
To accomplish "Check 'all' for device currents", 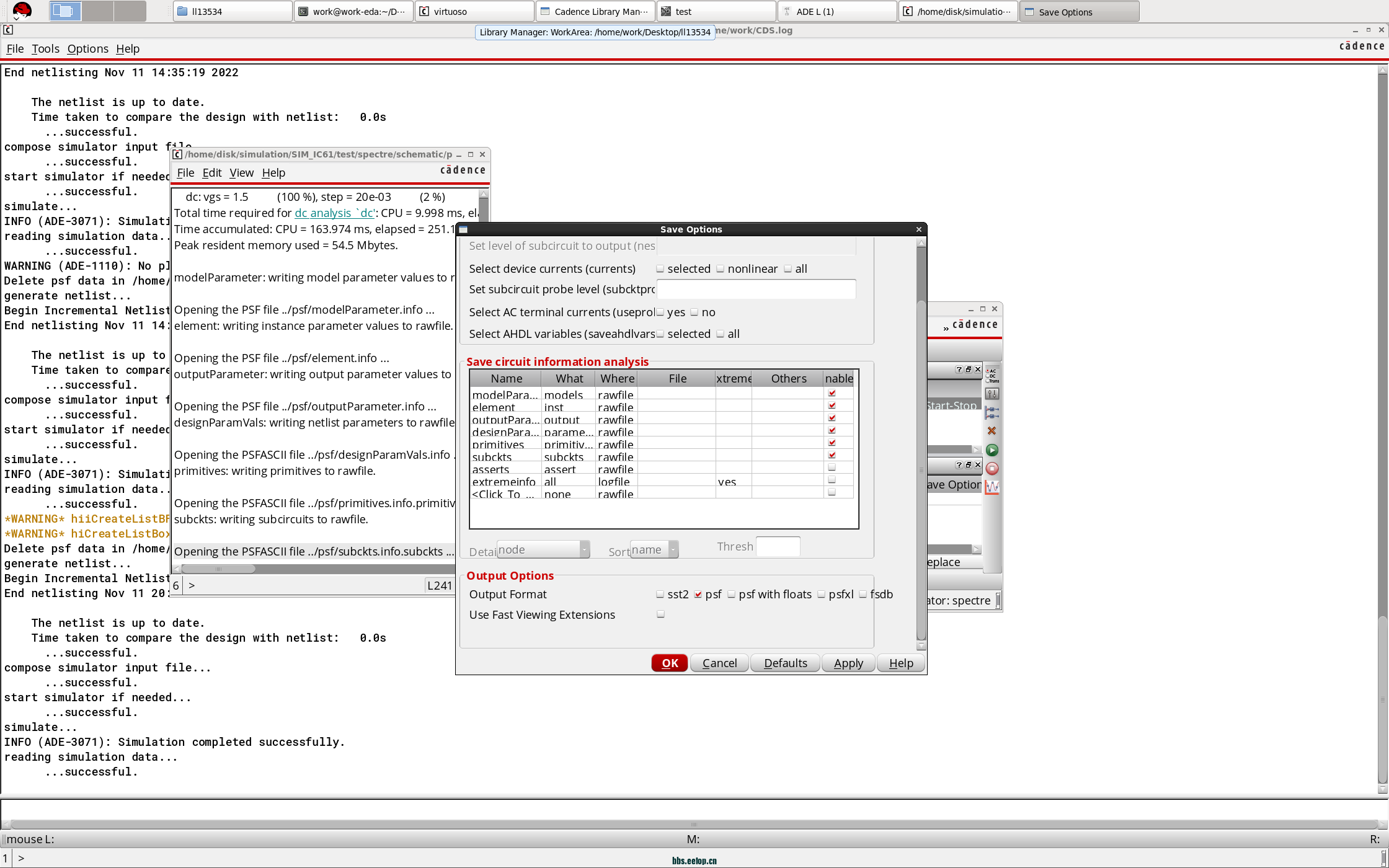I will point(788,269).
